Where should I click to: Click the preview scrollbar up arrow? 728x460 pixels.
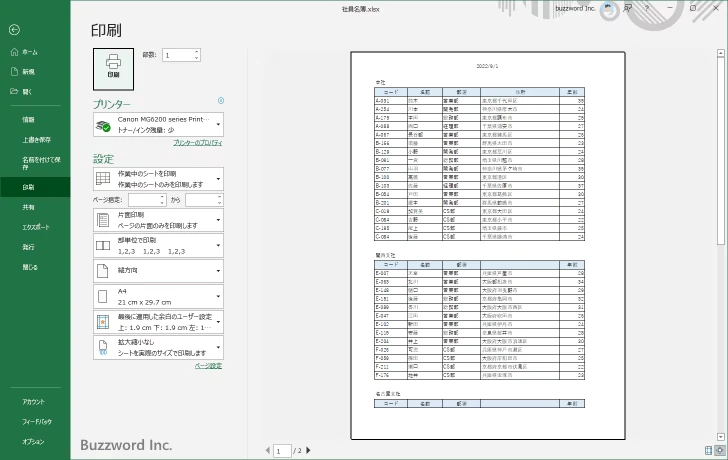click(x=721, y=53)
